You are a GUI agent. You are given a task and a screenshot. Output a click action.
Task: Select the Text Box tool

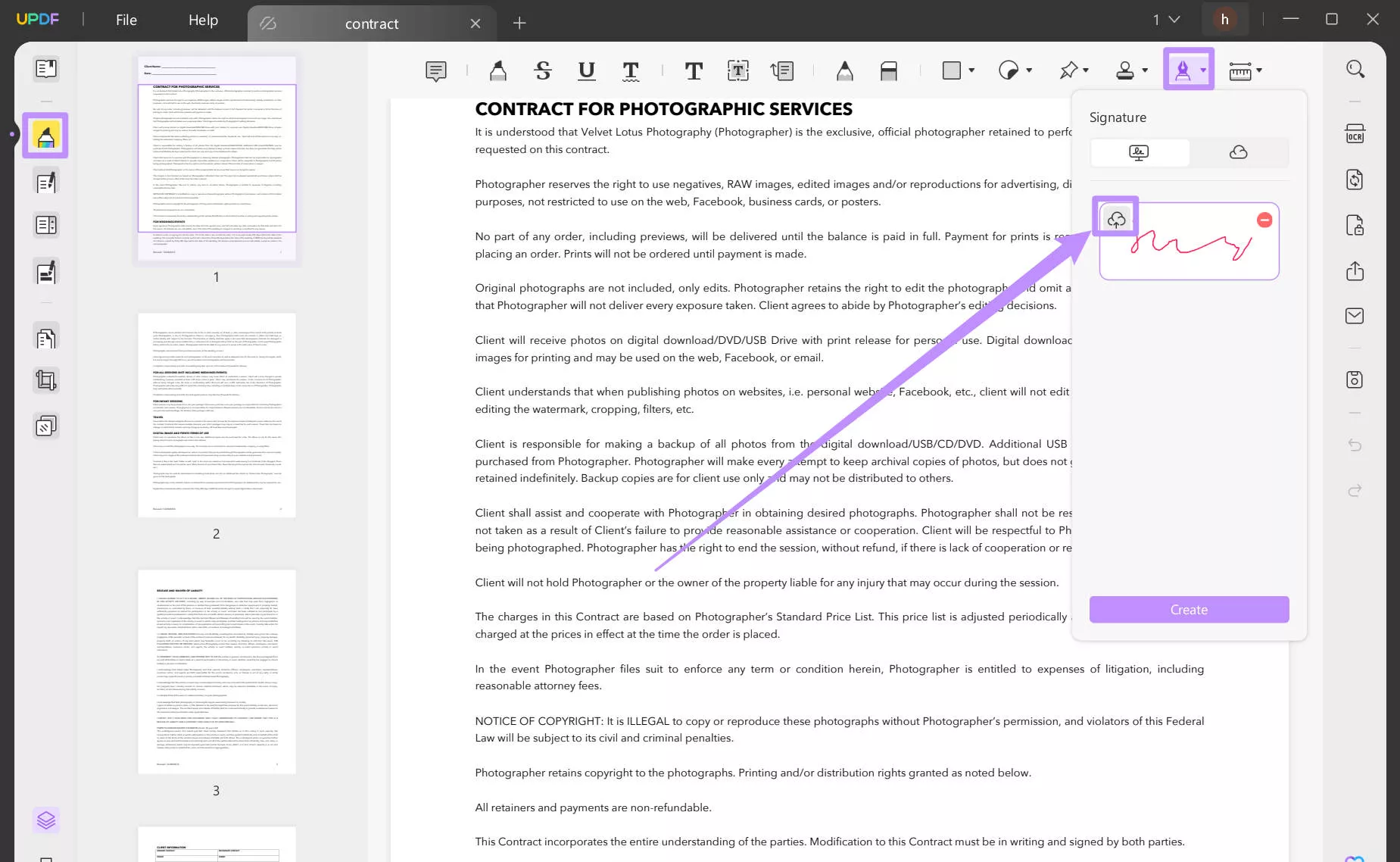tap(738, 71)
